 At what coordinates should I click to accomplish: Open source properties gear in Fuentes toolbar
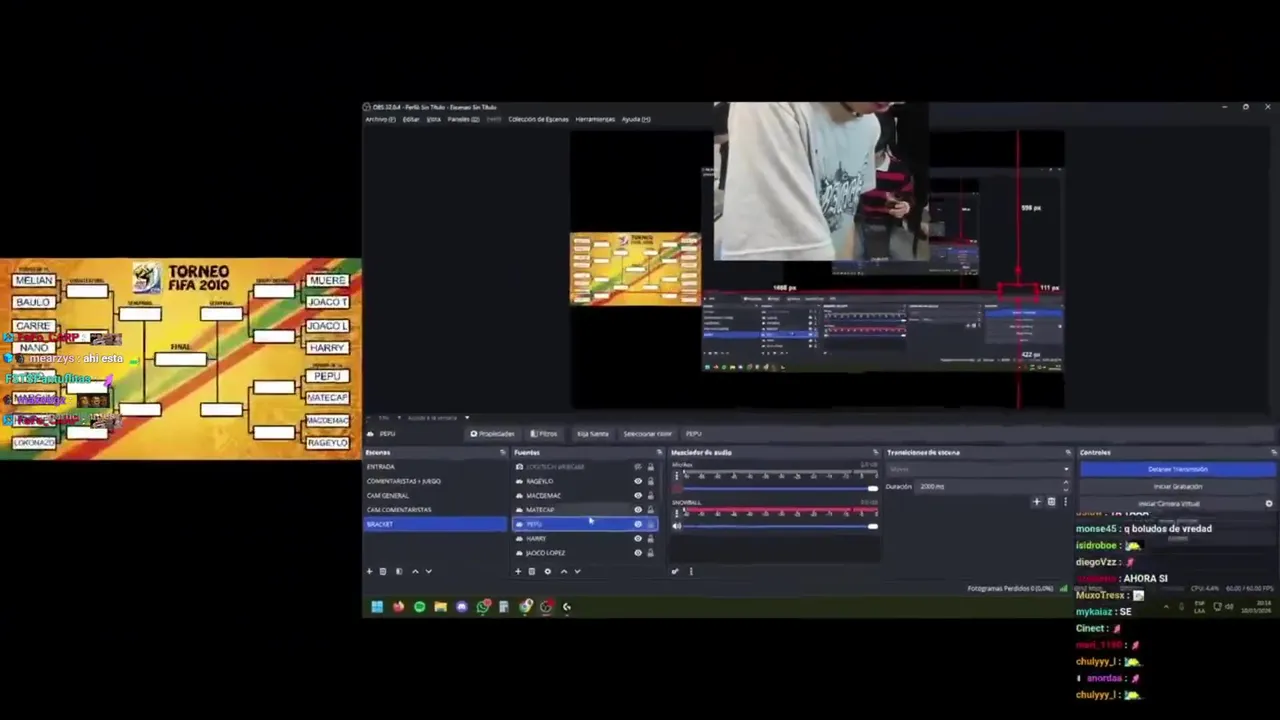[547, 571]
